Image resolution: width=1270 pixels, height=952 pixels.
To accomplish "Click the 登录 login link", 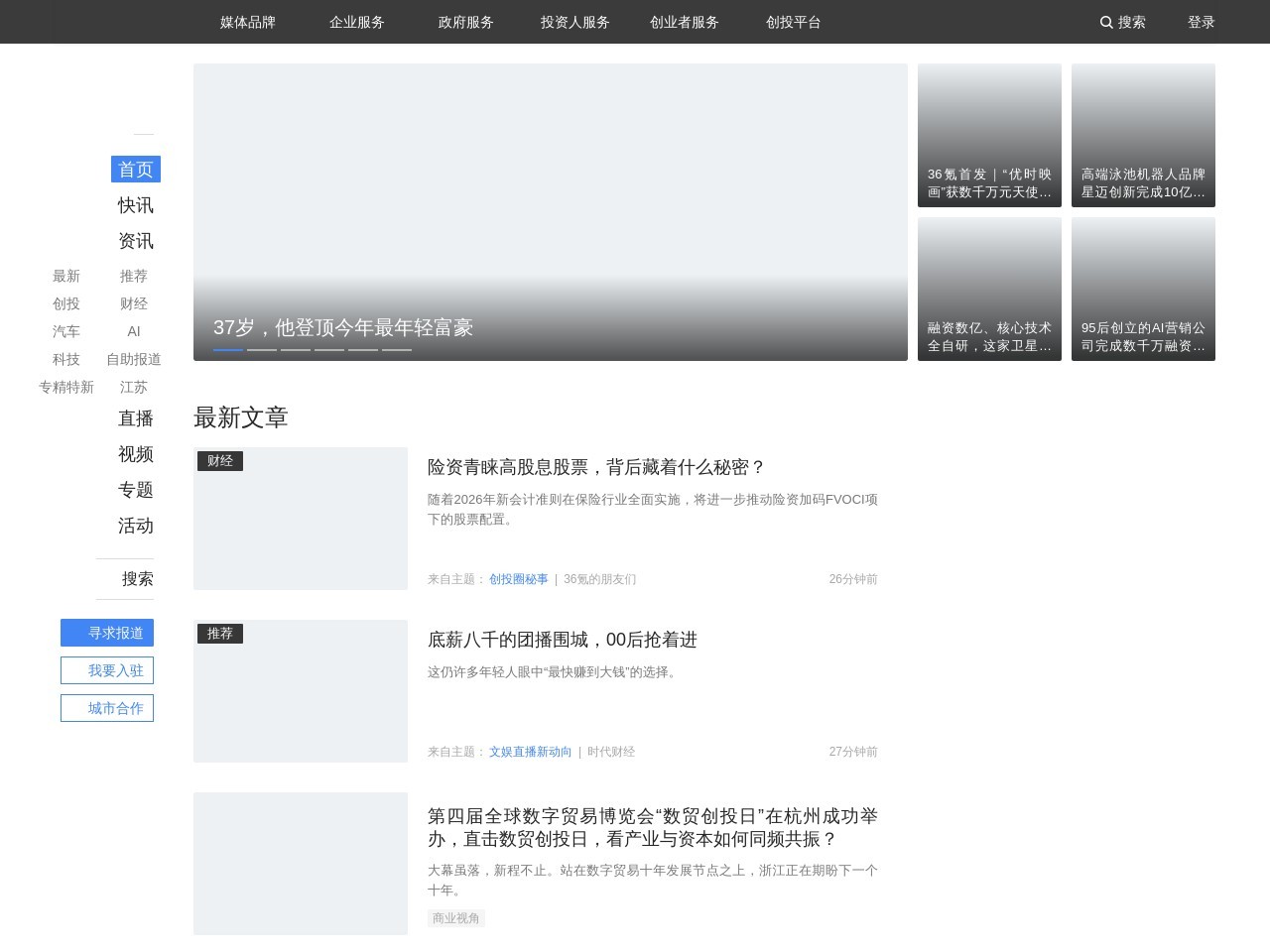I will pyautogui.click(x=1201, y=22).
